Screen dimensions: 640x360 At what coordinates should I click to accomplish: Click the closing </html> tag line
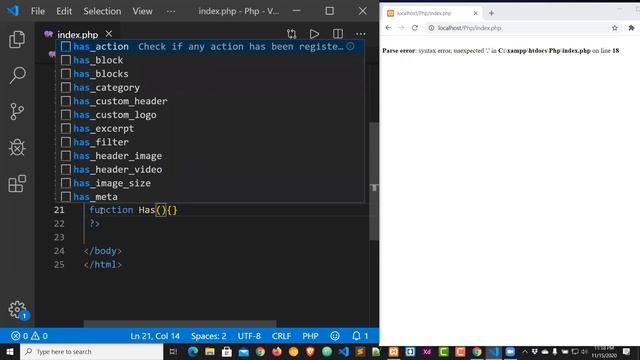pos(102,264)
